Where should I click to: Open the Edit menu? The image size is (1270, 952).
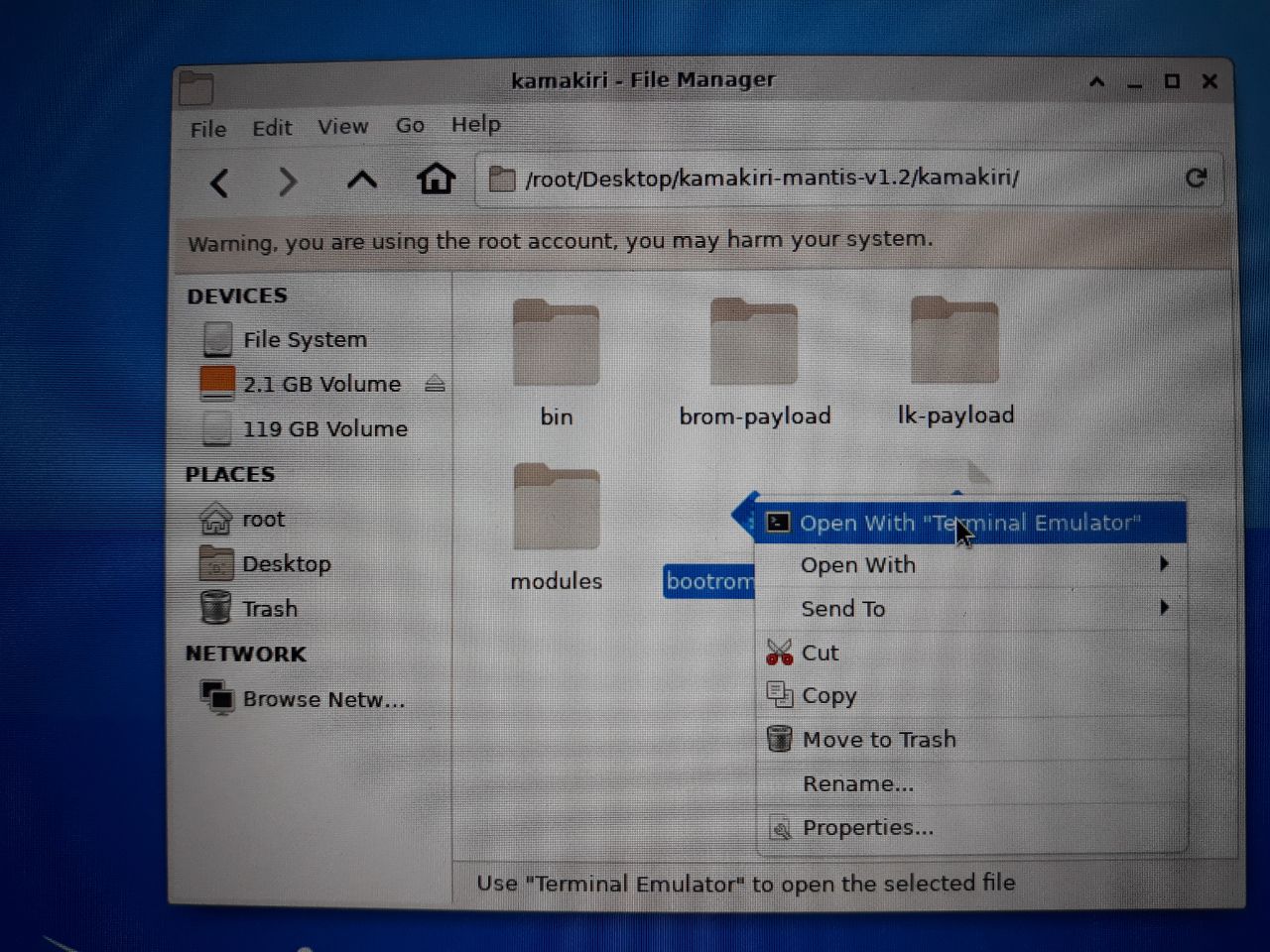pyautogui.click(x=272, y=128)
